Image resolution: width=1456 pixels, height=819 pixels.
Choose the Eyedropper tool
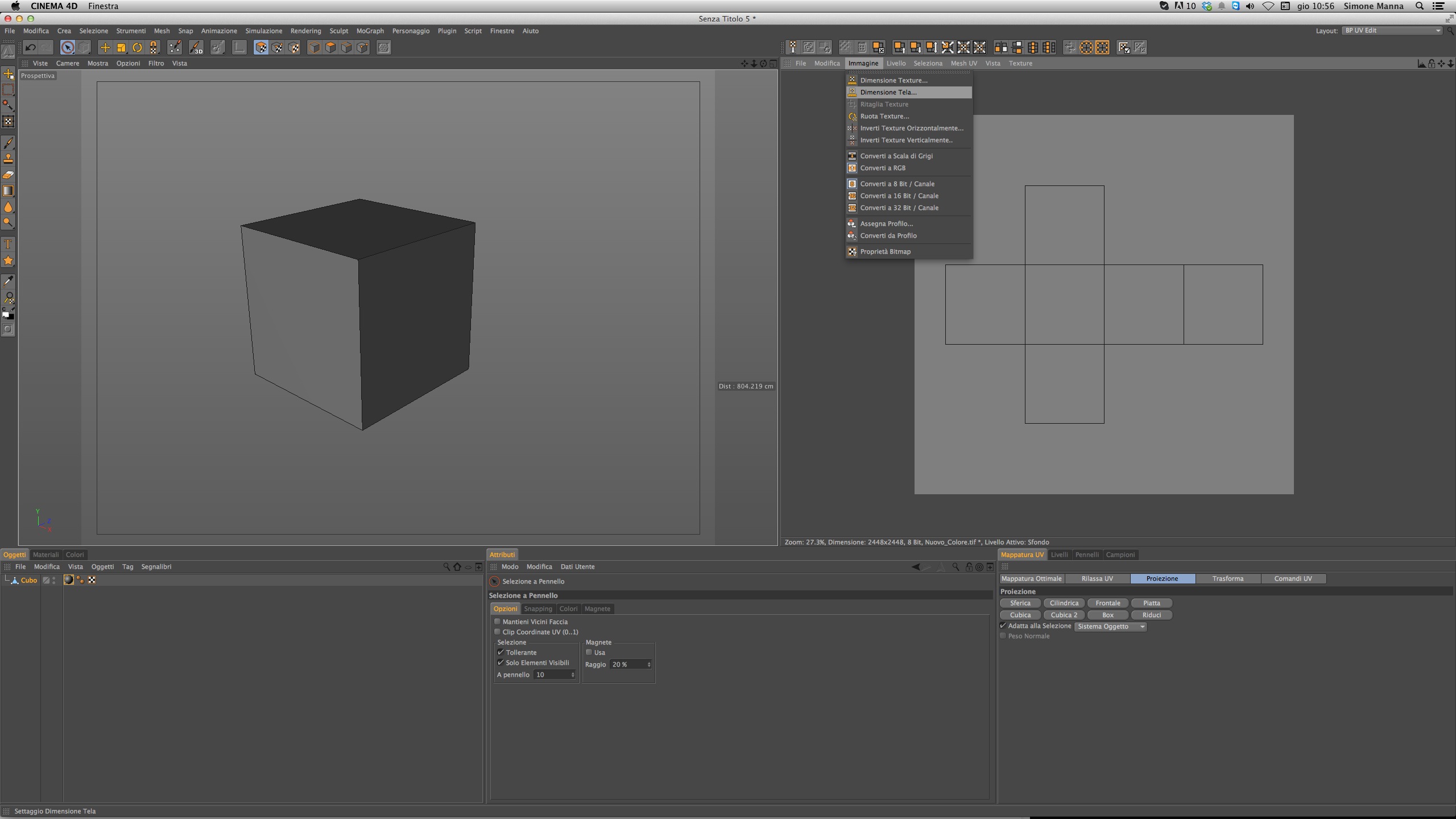(8, 281)
